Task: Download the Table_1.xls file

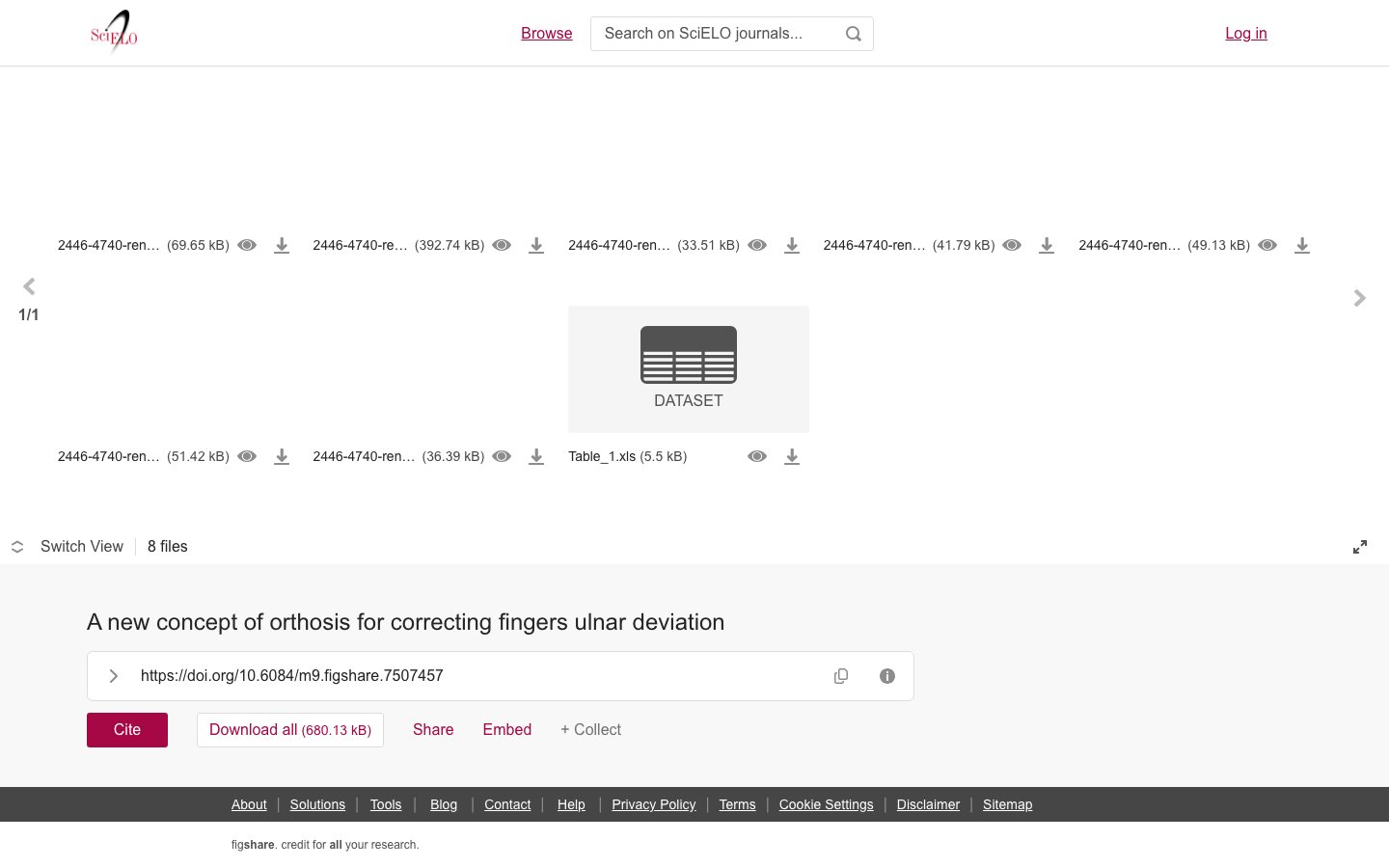Action: tap(792, 456)
